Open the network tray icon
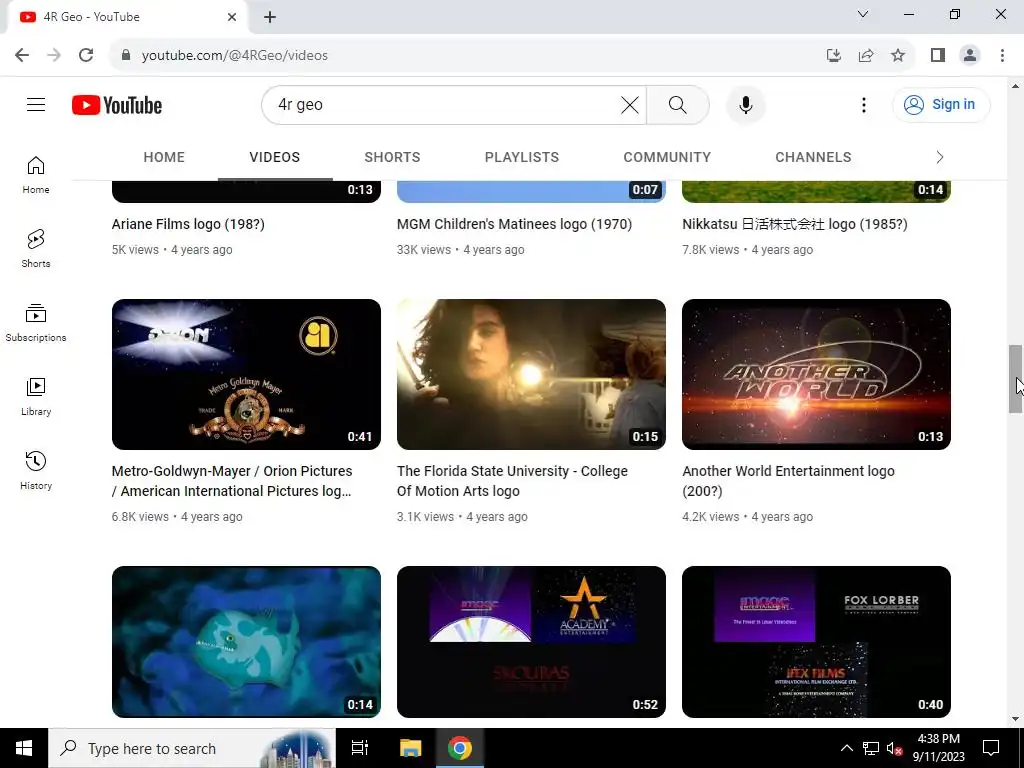 pyautogui.click(x=871, y=748)
